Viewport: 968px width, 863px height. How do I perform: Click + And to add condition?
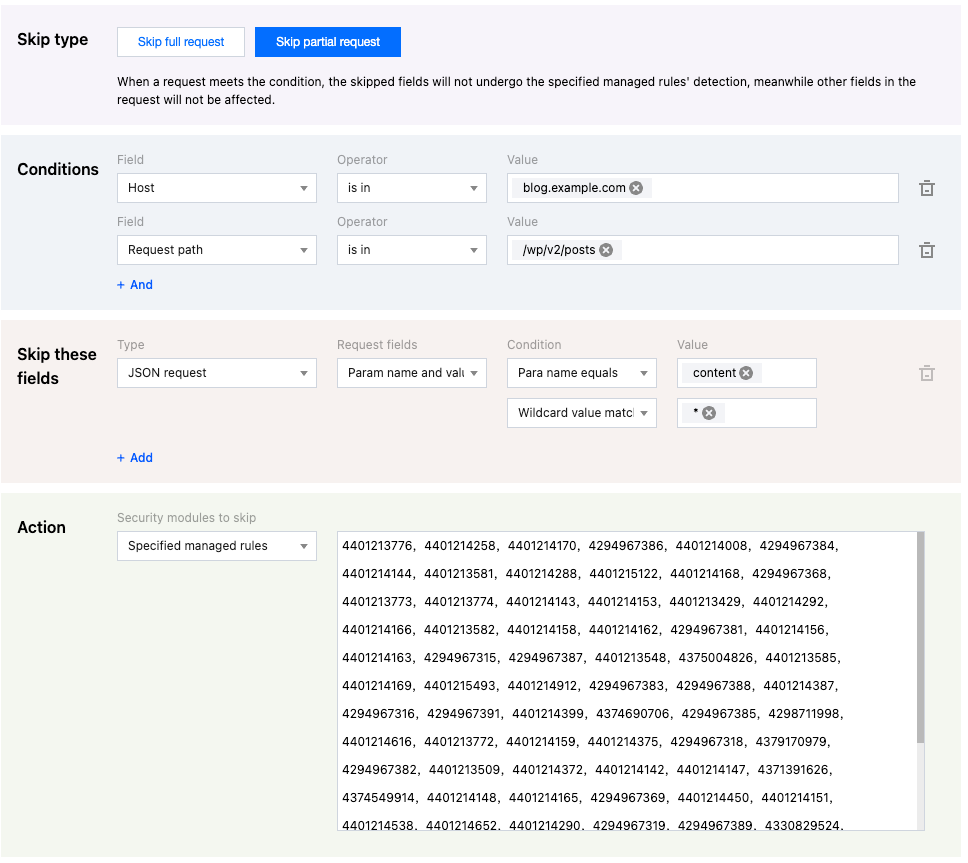135,285
